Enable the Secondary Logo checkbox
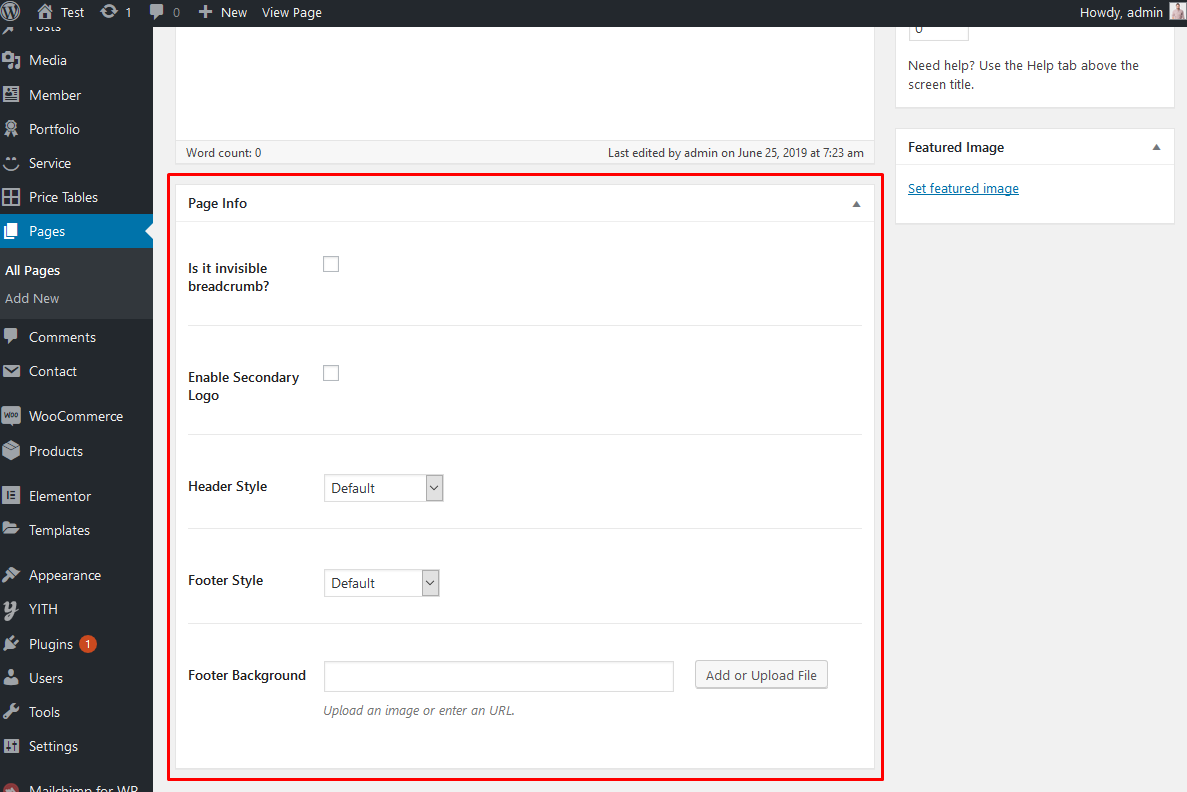1187x792 pixels. [x=331, y=373]
